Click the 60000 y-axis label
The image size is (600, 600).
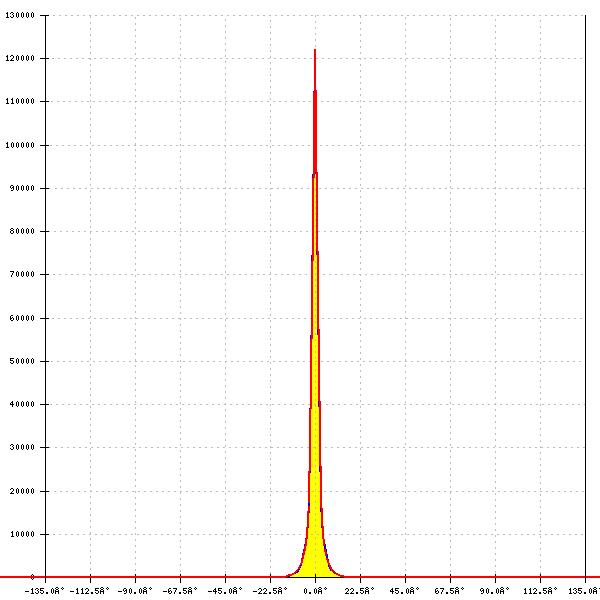click(x=22, y=318)
